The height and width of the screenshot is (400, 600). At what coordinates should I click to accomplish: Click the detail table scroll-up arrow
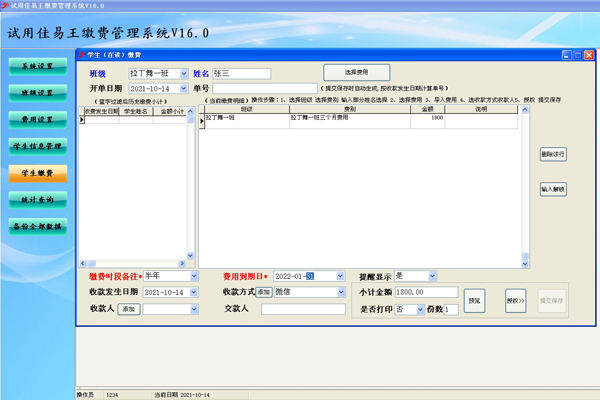525,110
